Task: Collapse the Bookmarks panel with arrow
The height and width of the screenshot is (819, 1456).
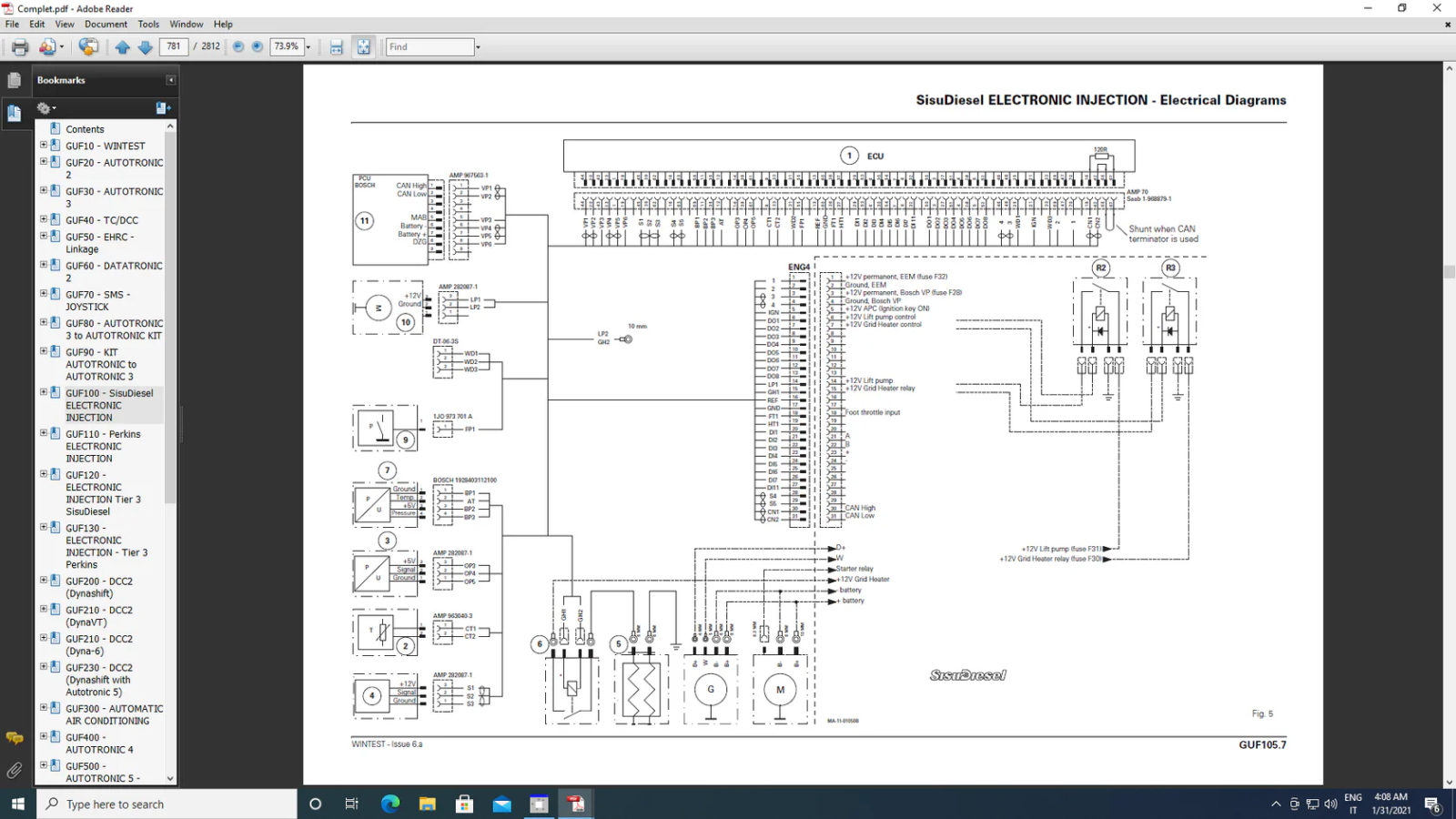Action: (170, 80)
